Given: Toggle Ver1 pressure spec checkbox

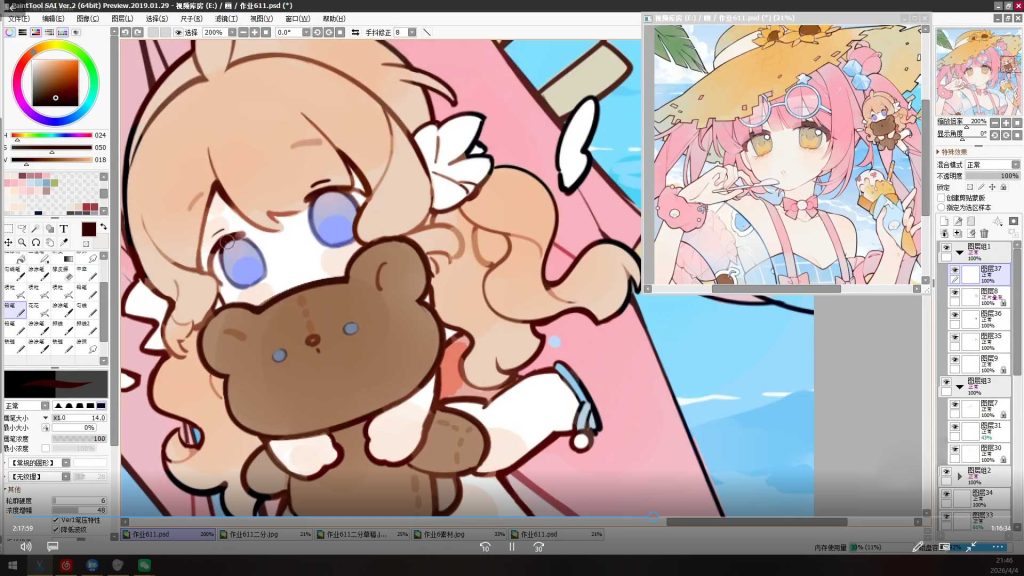Looking at the screenshot, I should [56, 520].
